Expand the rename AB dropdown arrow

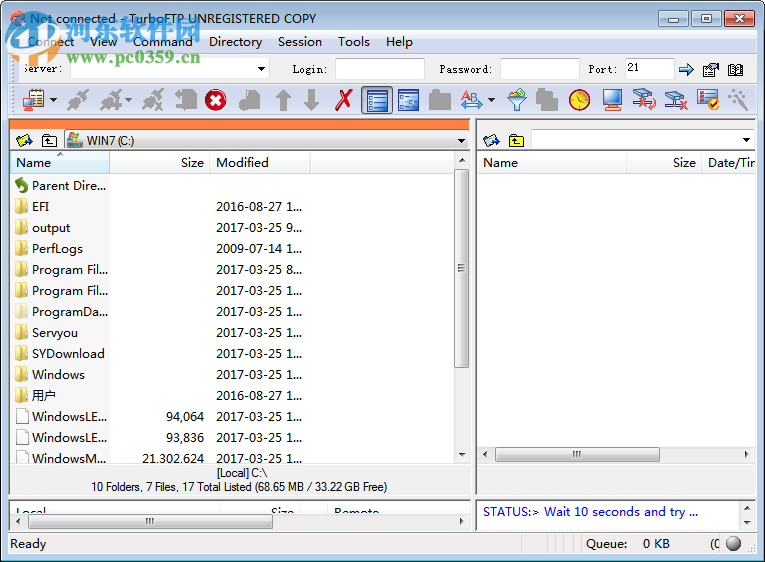491,100
